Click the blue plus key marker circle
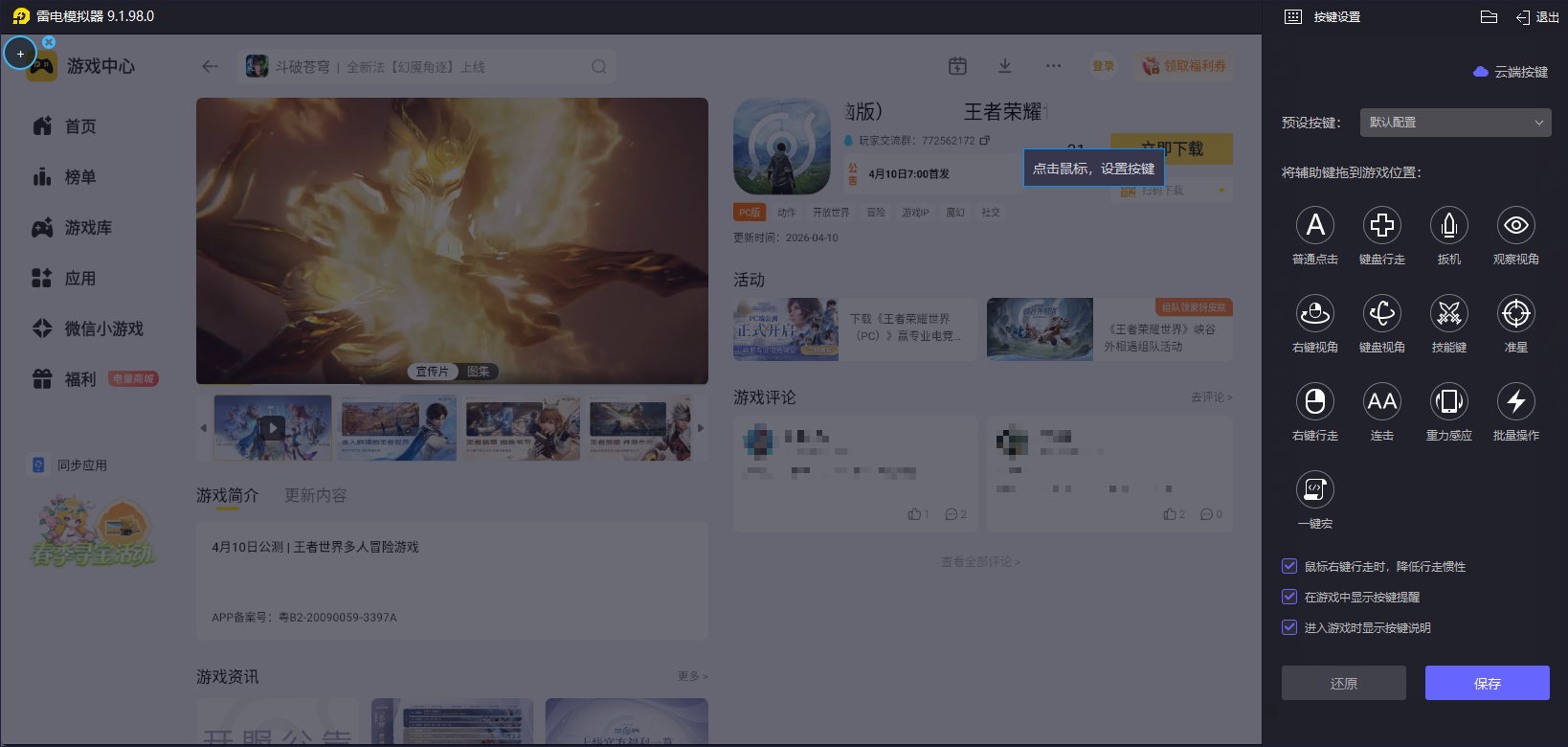Screen dimensions: 1568x747 (20, 54)
